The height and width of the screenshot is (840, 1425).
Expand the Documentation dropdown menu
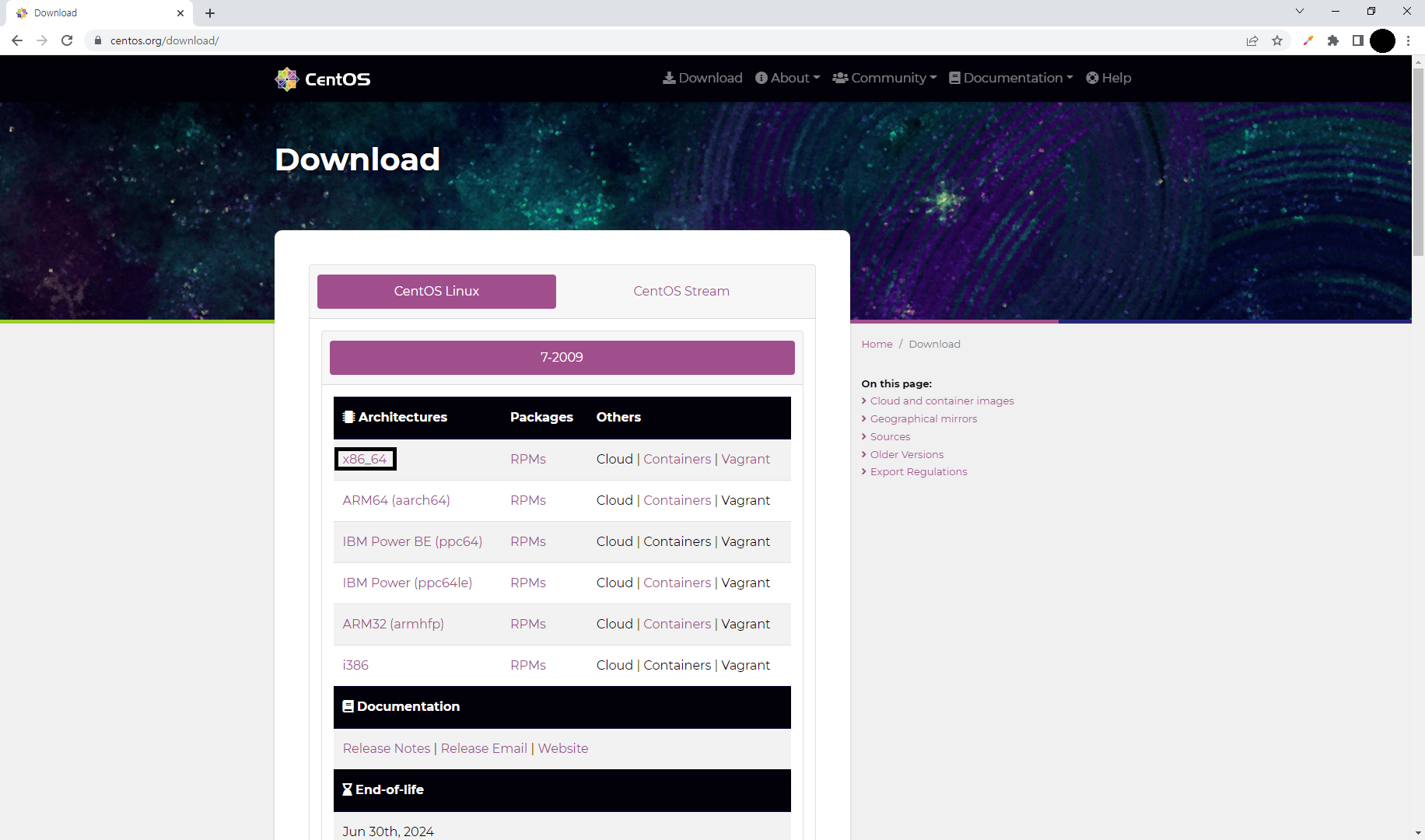click(x=1011, y=78)
